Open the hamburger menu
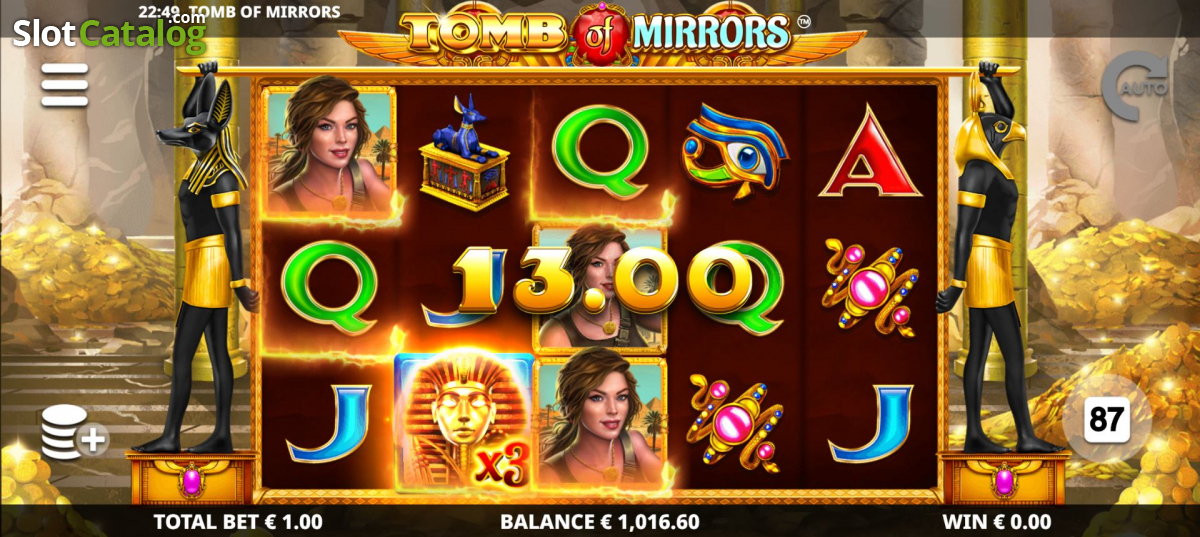 [x=64, y=85]
